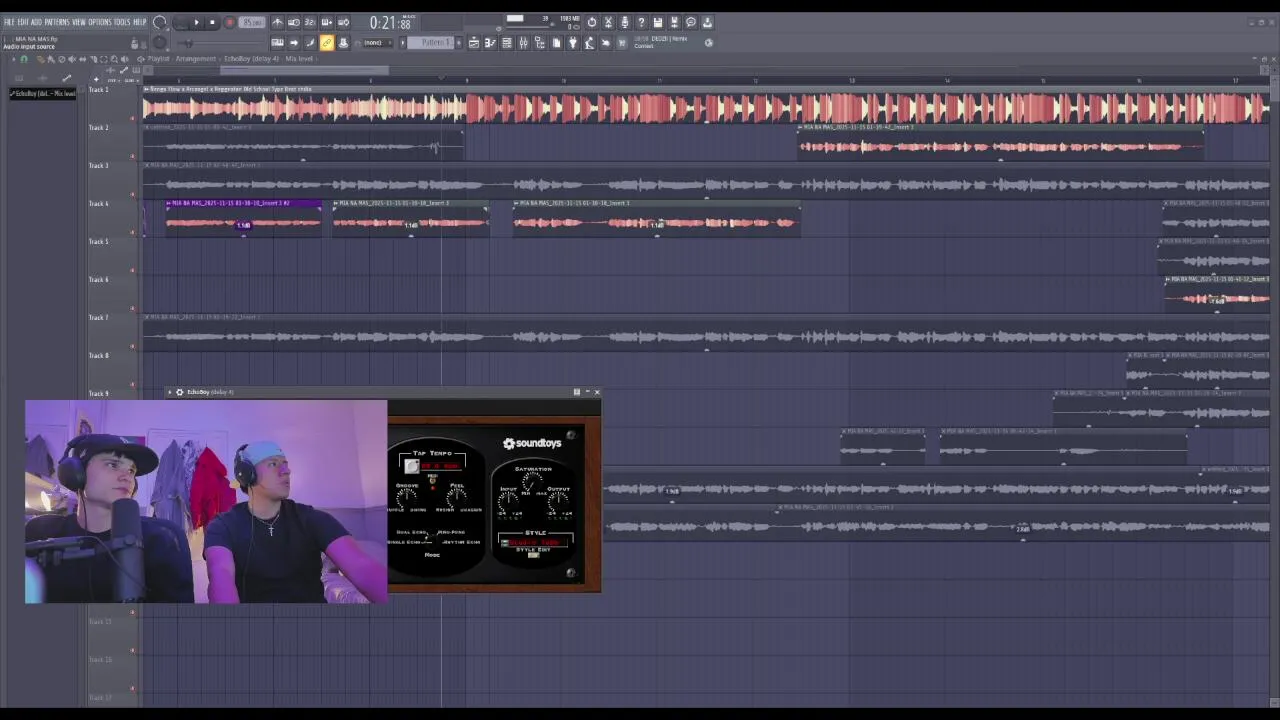Open the Channel rack icon in toolbar
The height and width of the screenshot is (720, 1280).
pos(506,43)
